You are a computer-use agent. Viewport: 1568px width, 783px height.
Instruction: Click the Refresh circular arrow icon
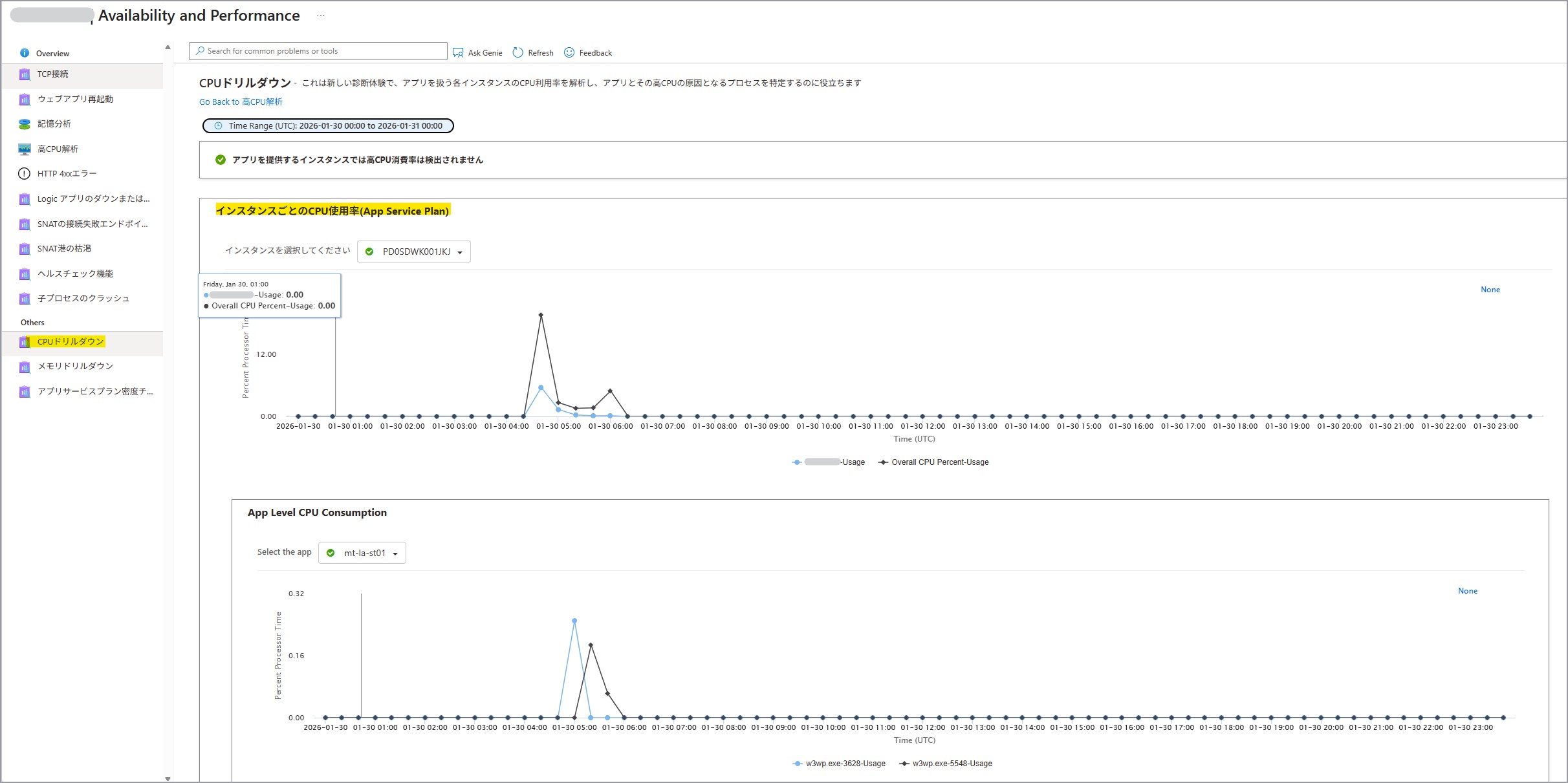517,52
